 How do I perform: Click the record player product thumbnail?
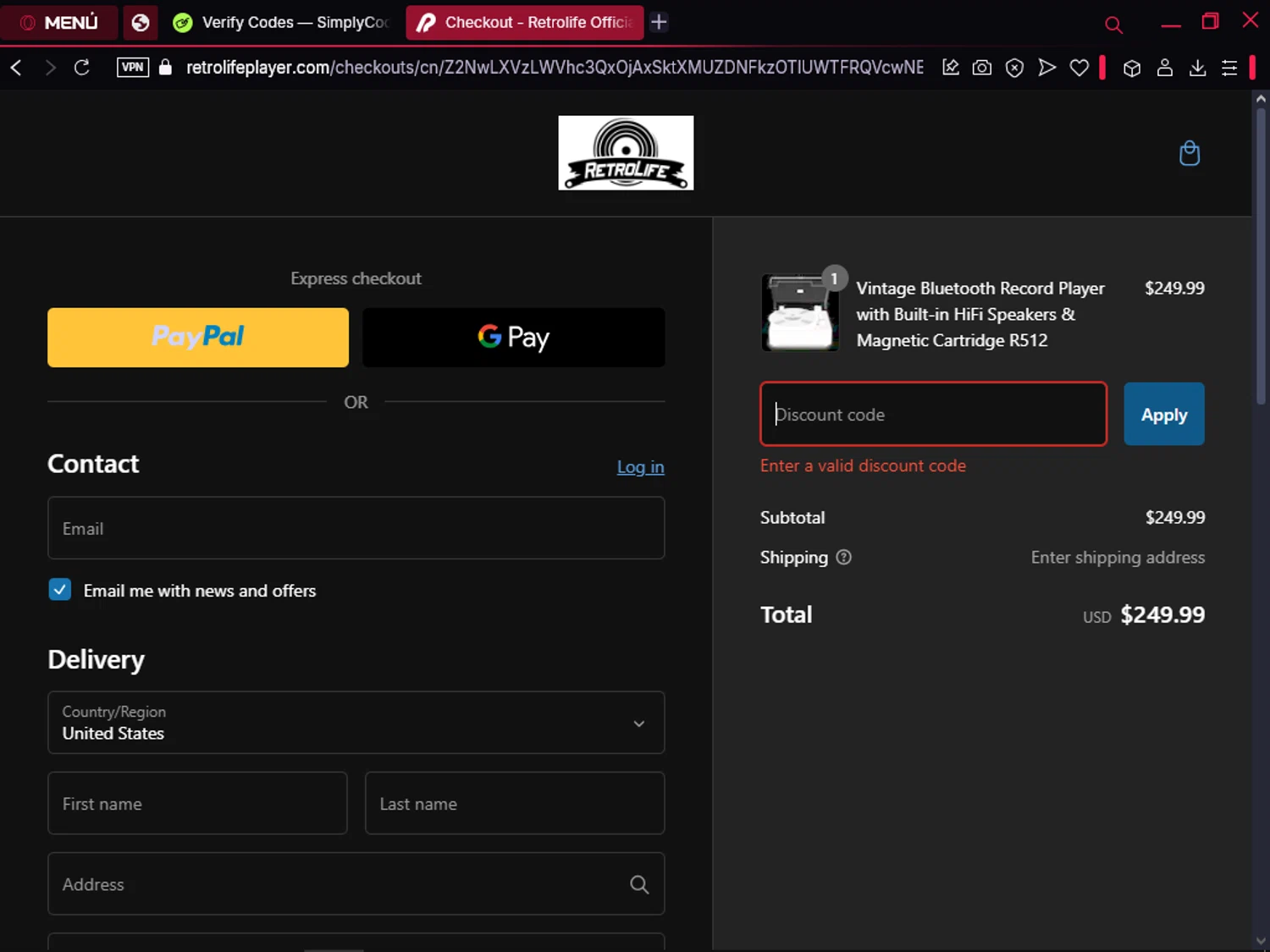[x=800, y=312]
